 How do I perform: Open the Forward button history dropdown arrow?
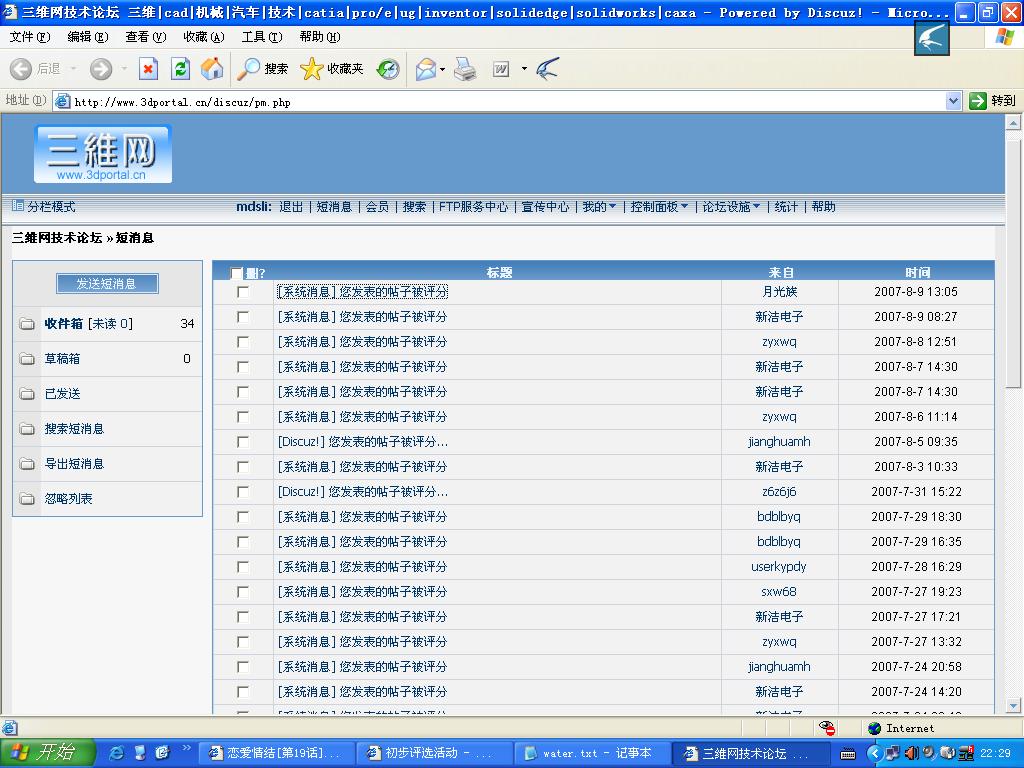click(x=124, y=69)
